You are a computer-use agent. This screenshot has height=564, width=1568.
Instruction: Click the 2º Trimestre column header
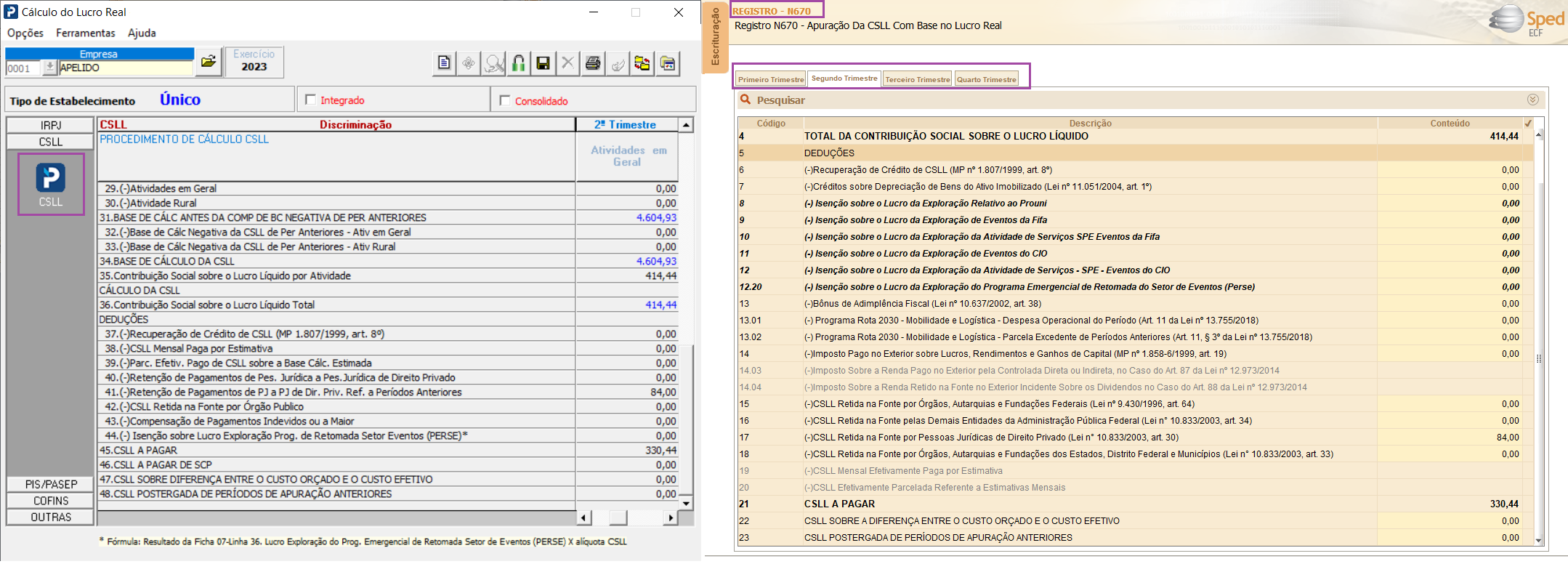(626, 124)
